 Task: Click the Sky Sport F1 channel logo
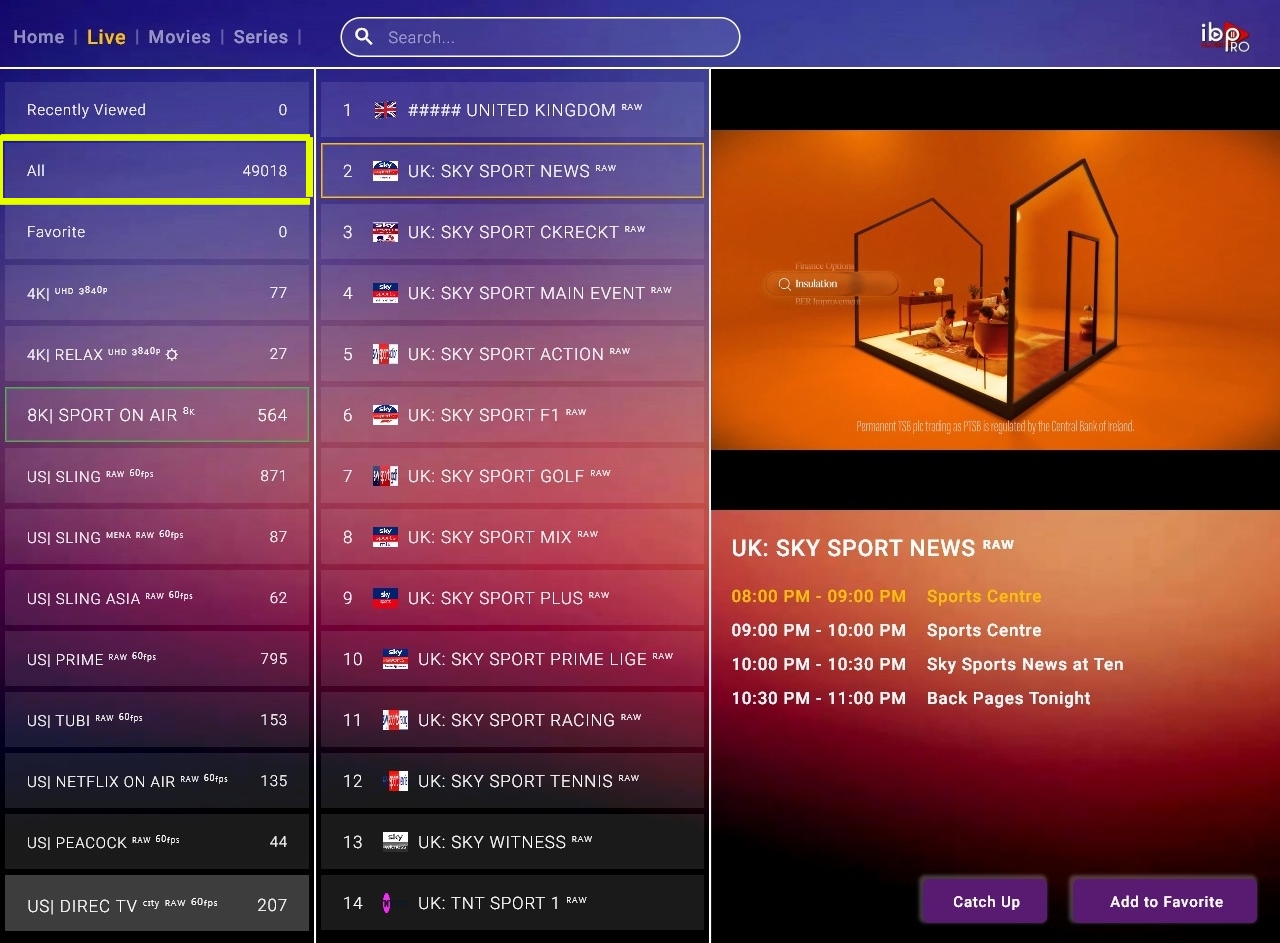click(385, 415)
